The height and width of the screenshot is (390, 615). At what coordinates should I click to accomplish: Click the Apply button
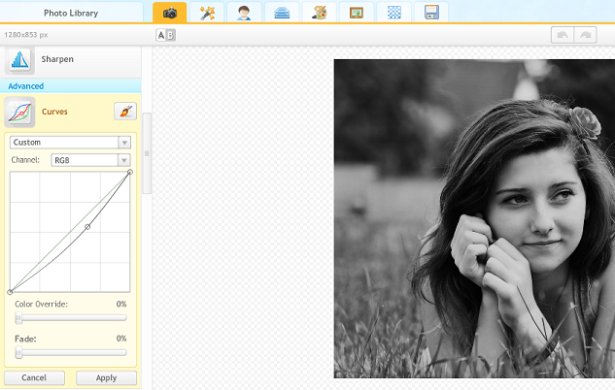tap(106, 378)
